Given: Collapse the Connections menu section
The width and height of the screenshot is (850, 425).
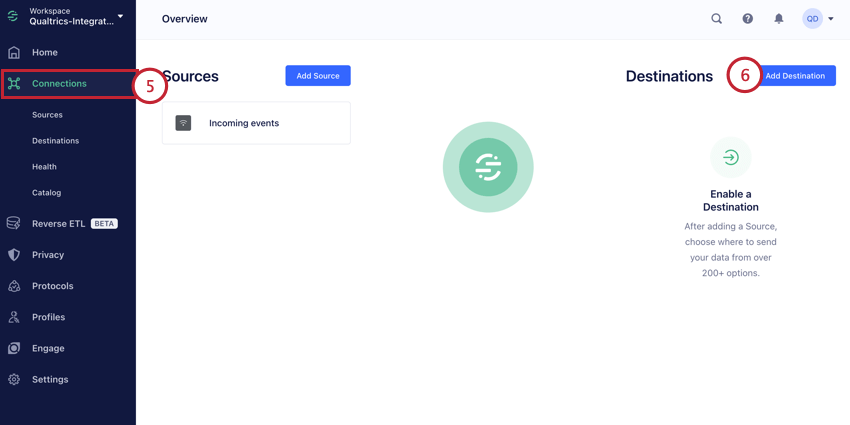Looking at the screenshot, I should [69, 83].
